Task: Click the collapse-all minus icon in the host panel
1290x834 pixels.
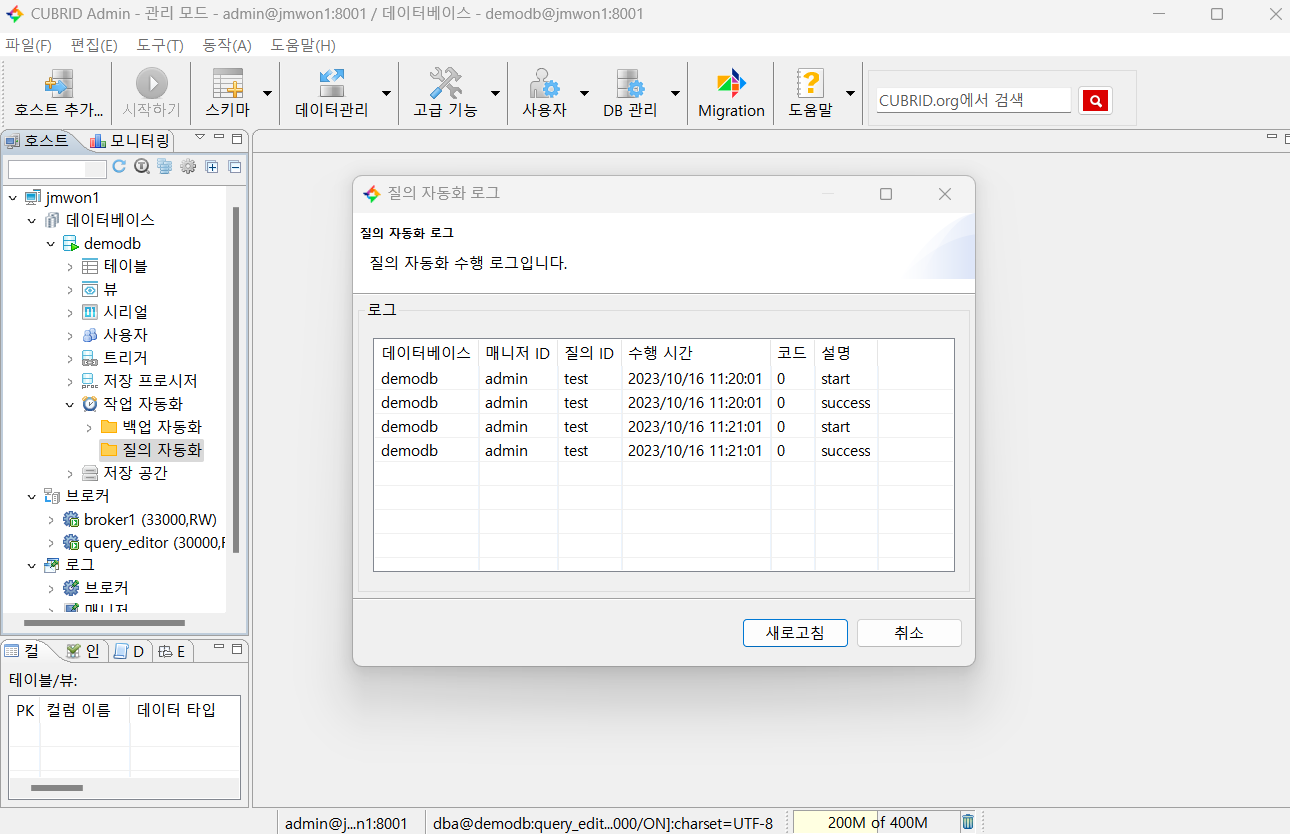Action: tap(235, 167)
